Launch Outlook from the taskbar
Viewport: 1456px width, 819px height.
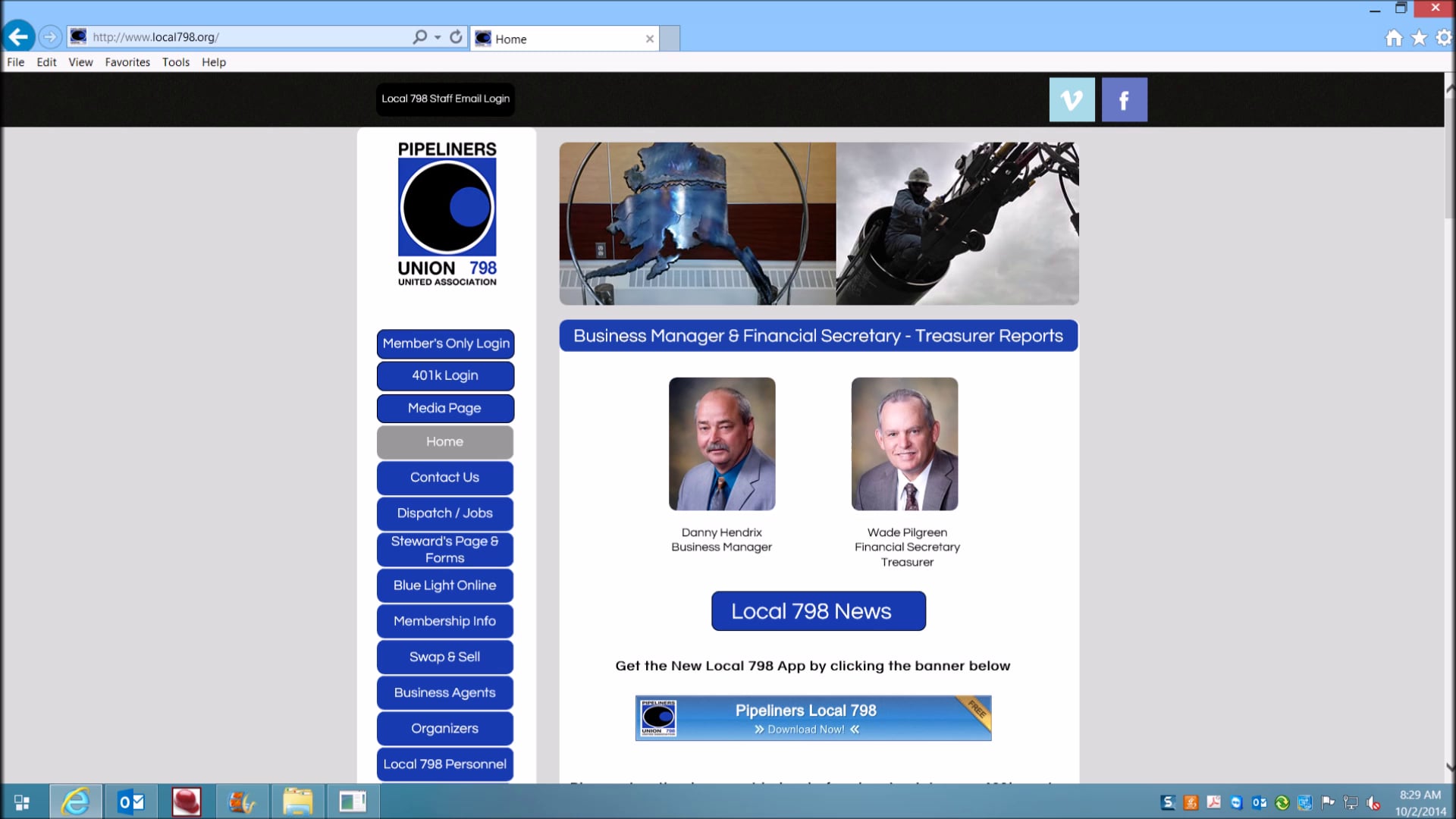coord(131,802)
